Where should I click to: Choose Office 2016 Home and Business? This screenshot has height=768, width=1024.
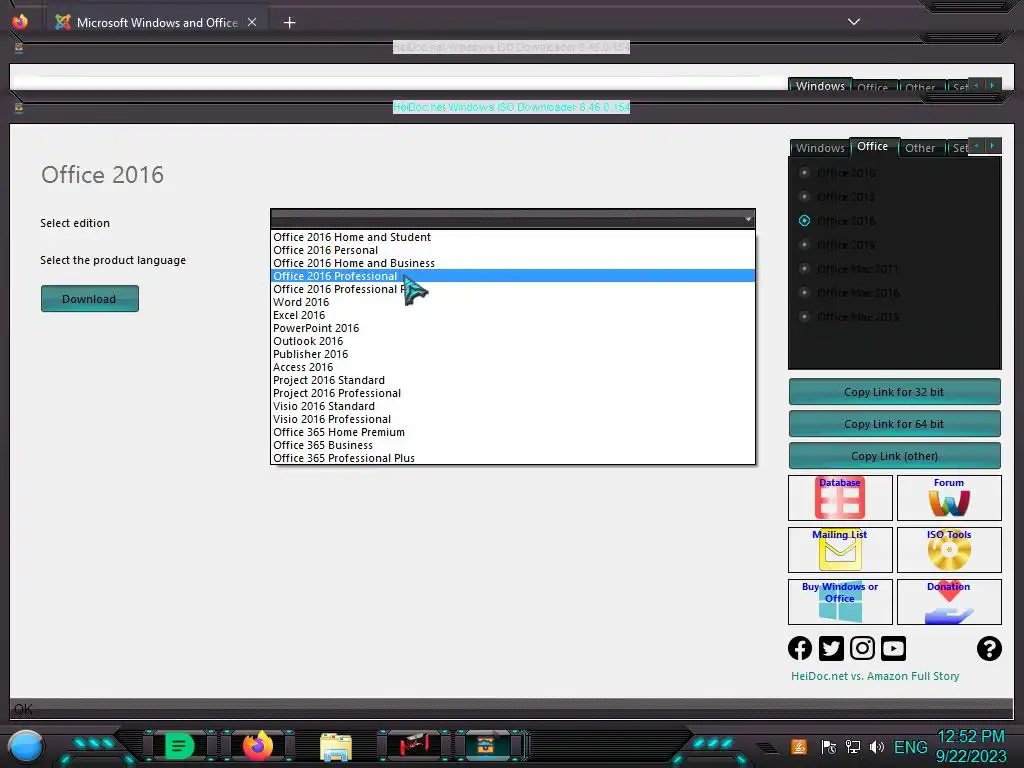(x=513, y=263)
